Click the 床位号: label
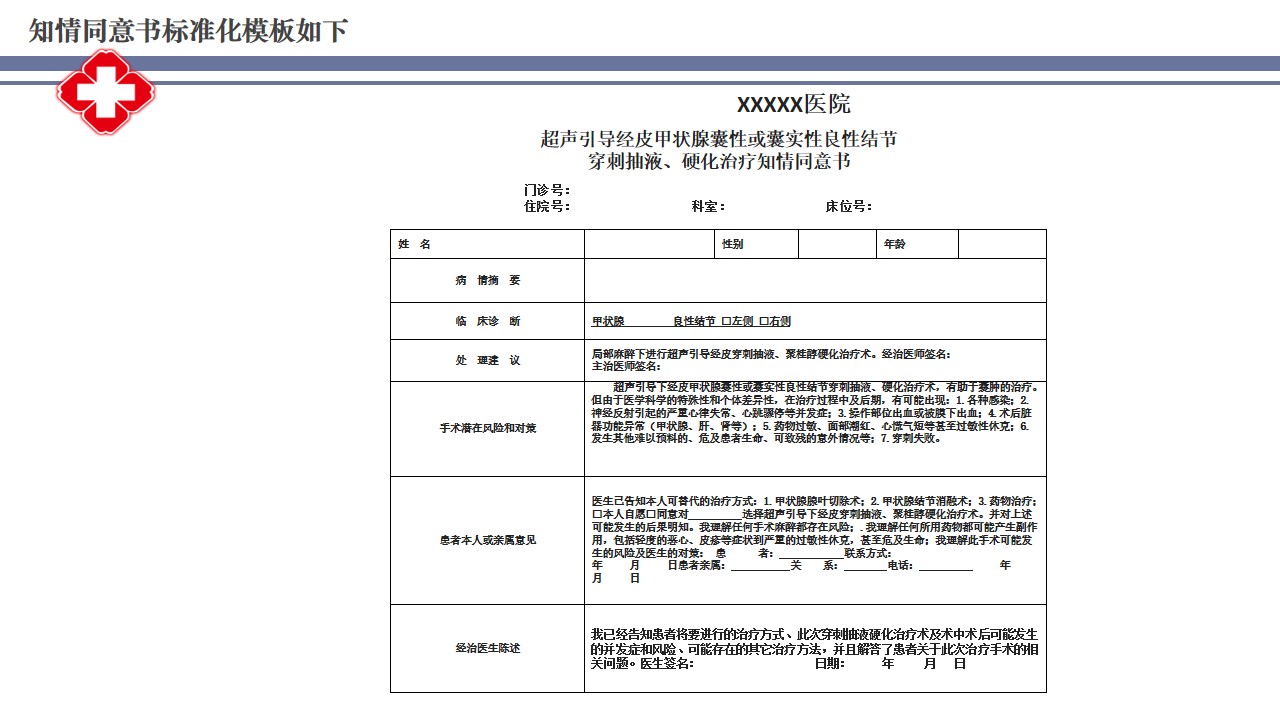Screen dimensions: 1280x720 point(848,207)
